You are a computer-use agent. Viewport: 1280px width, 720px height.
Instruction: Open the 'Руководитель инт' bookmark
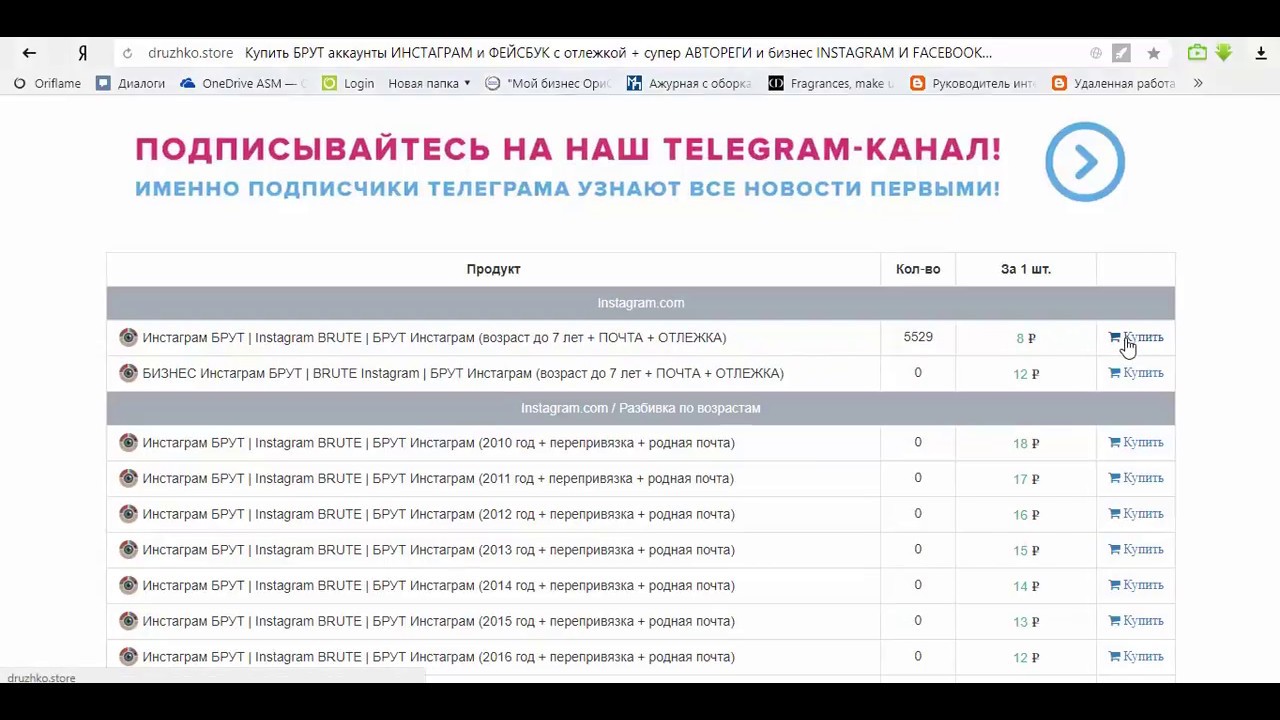point(973,83)
